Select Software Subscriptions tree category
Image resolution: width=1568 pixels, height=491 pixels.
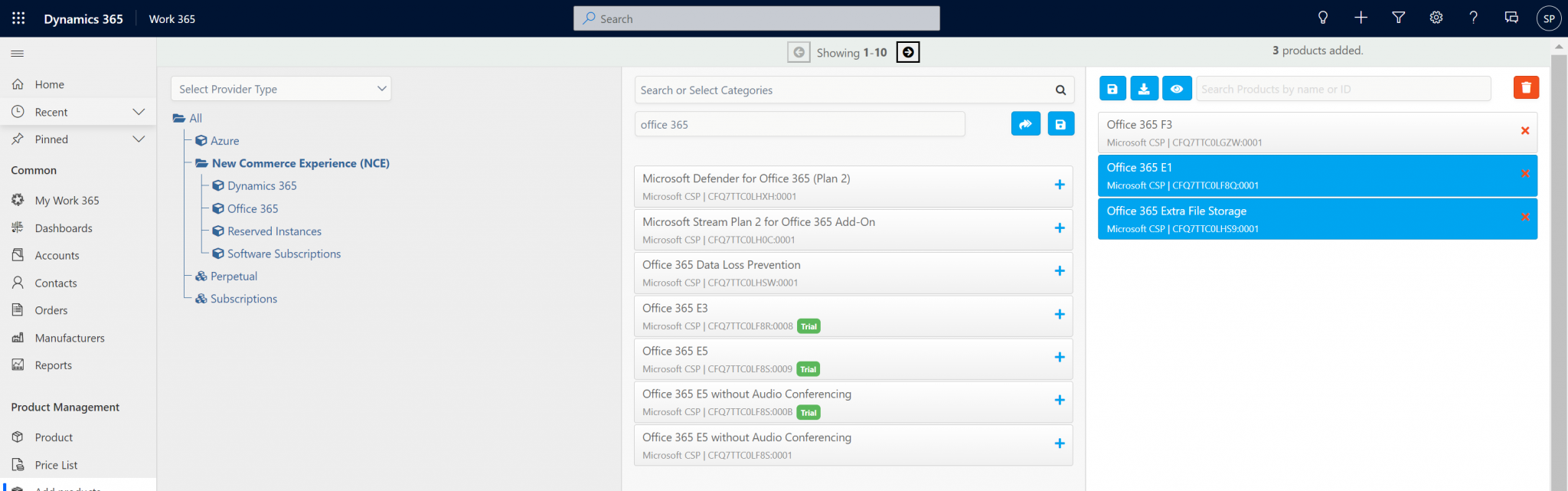coord(277,254)
